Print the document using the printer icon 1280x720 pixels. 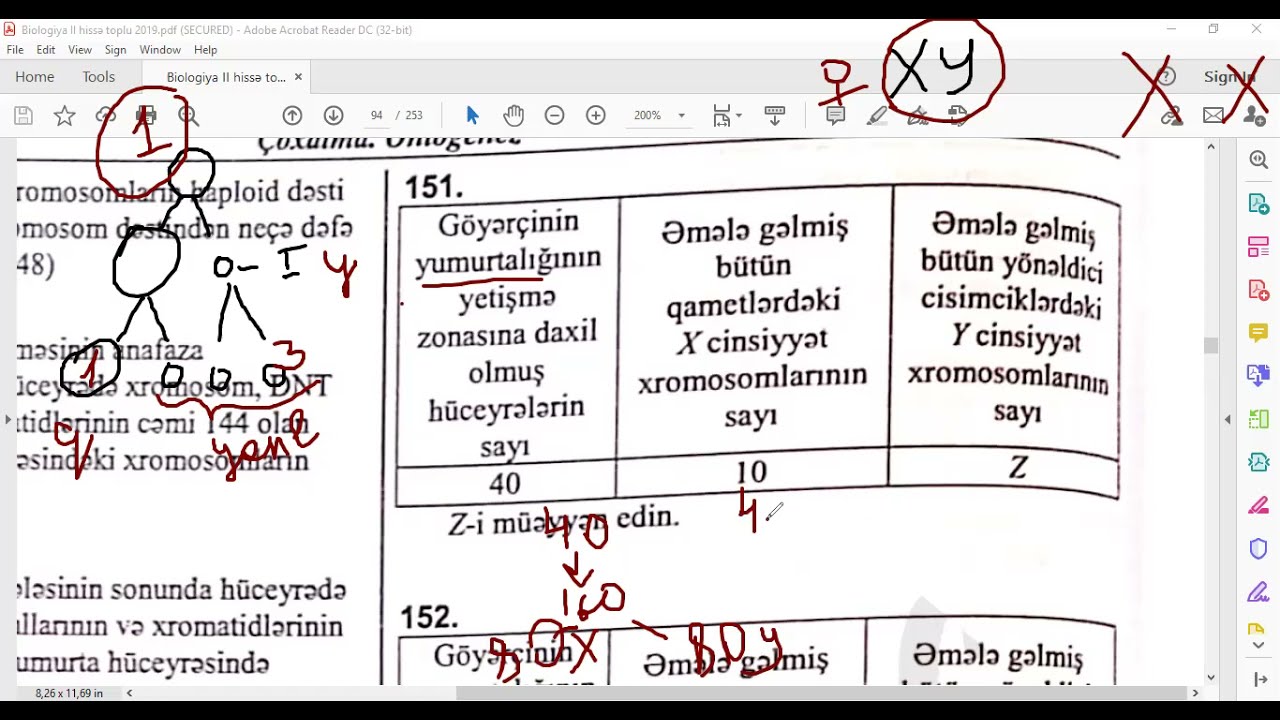click(147, 116)
